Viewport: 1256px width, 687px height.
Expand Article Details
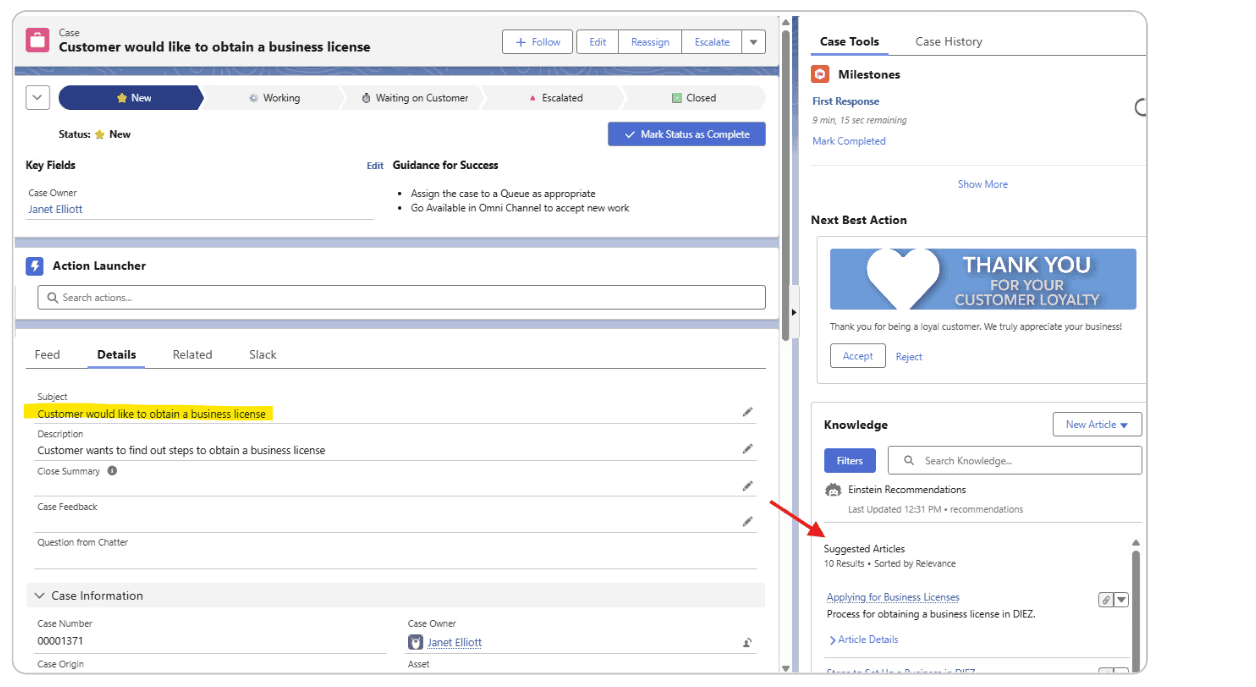(x=864, y=640)
